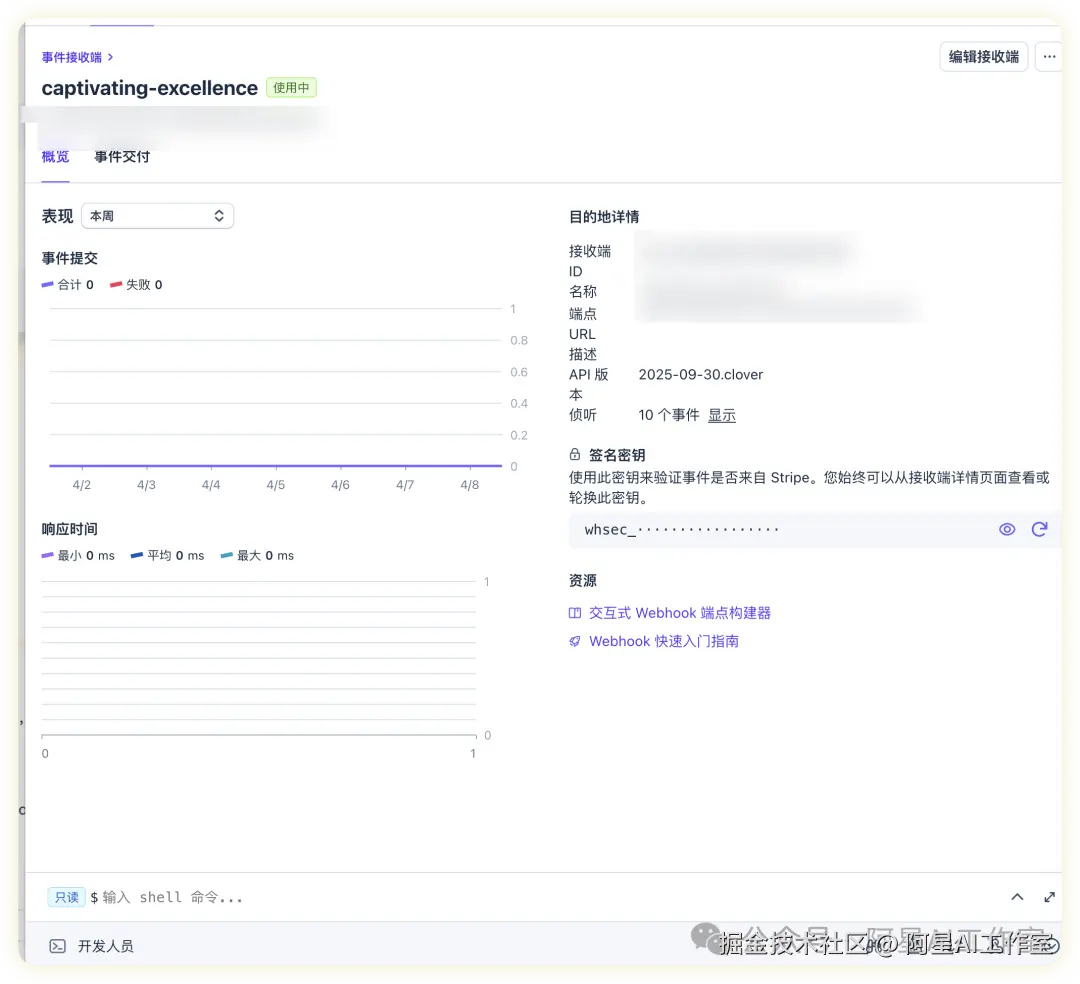The width and height of the screenshot is (1080, 984).
Task: Toggle the 失败 series in 事件提交 legend
Action: (135, 284)
